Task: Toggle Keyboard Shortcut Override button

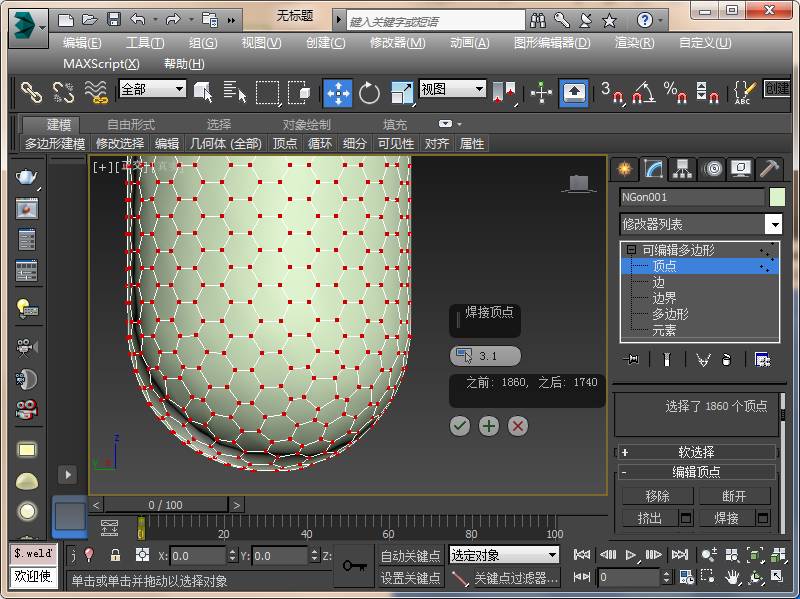Action: pos(574,93)
